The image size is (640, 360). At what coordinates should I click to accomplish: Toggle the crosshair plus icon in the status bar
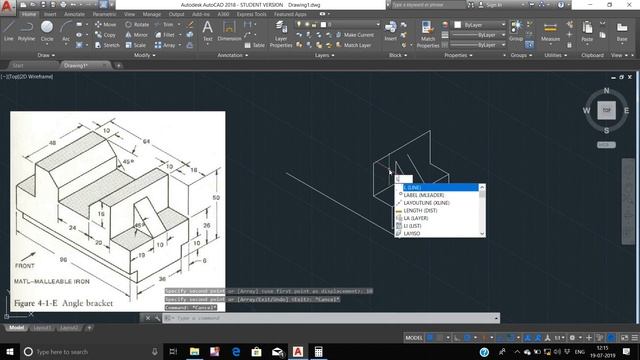[x=589, y=338]
